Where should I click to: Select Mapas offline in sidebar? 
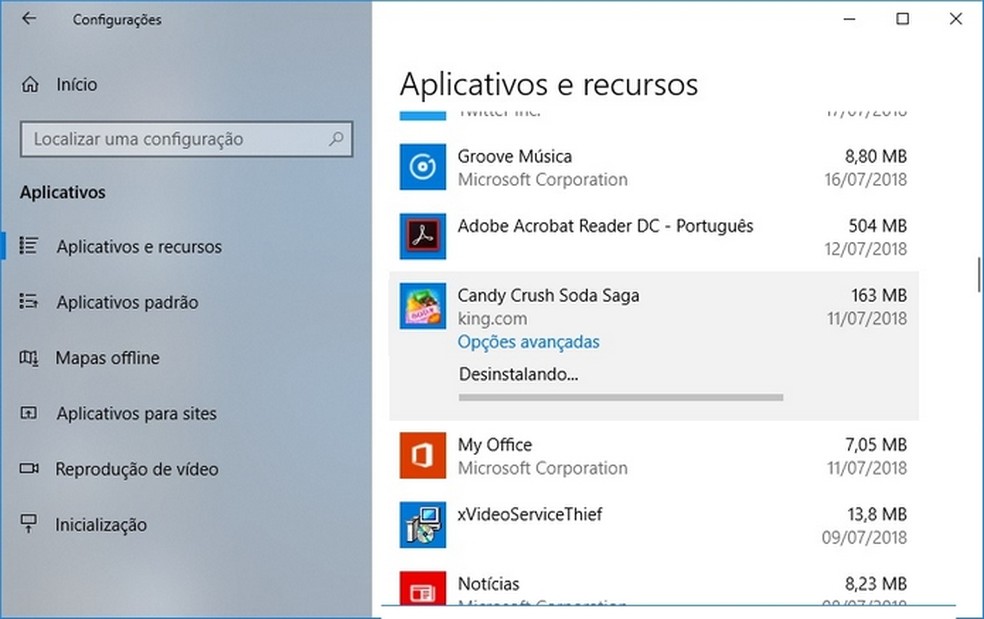point(107,358)
